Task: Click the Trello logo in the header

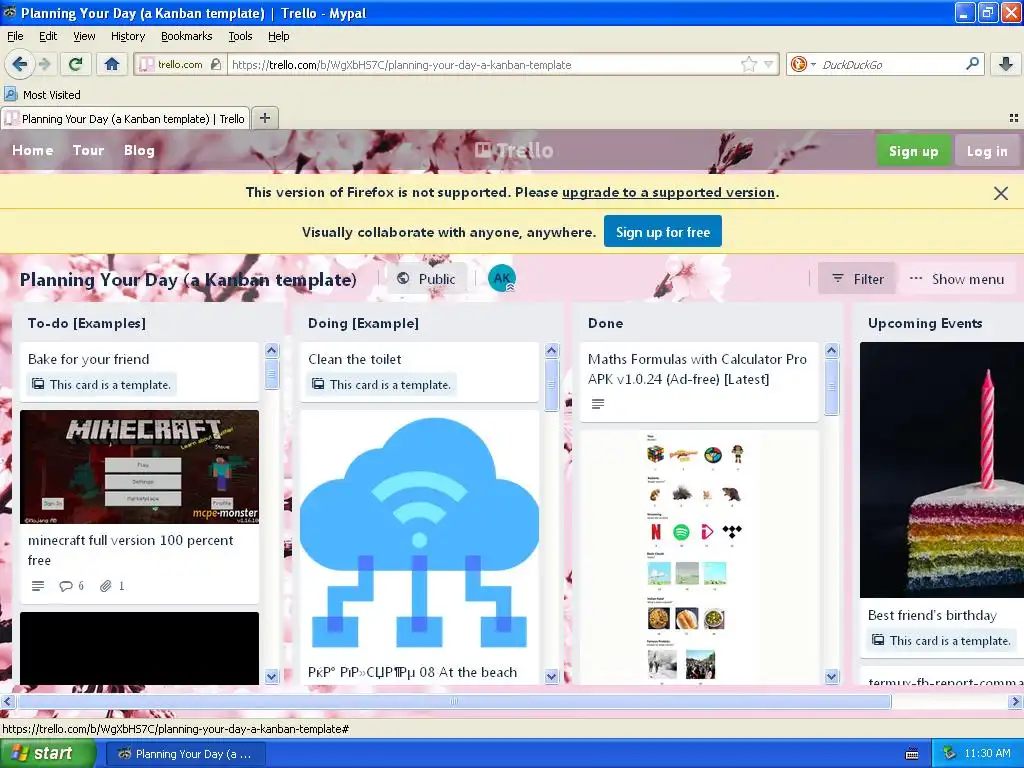Action: pos(514,150)
